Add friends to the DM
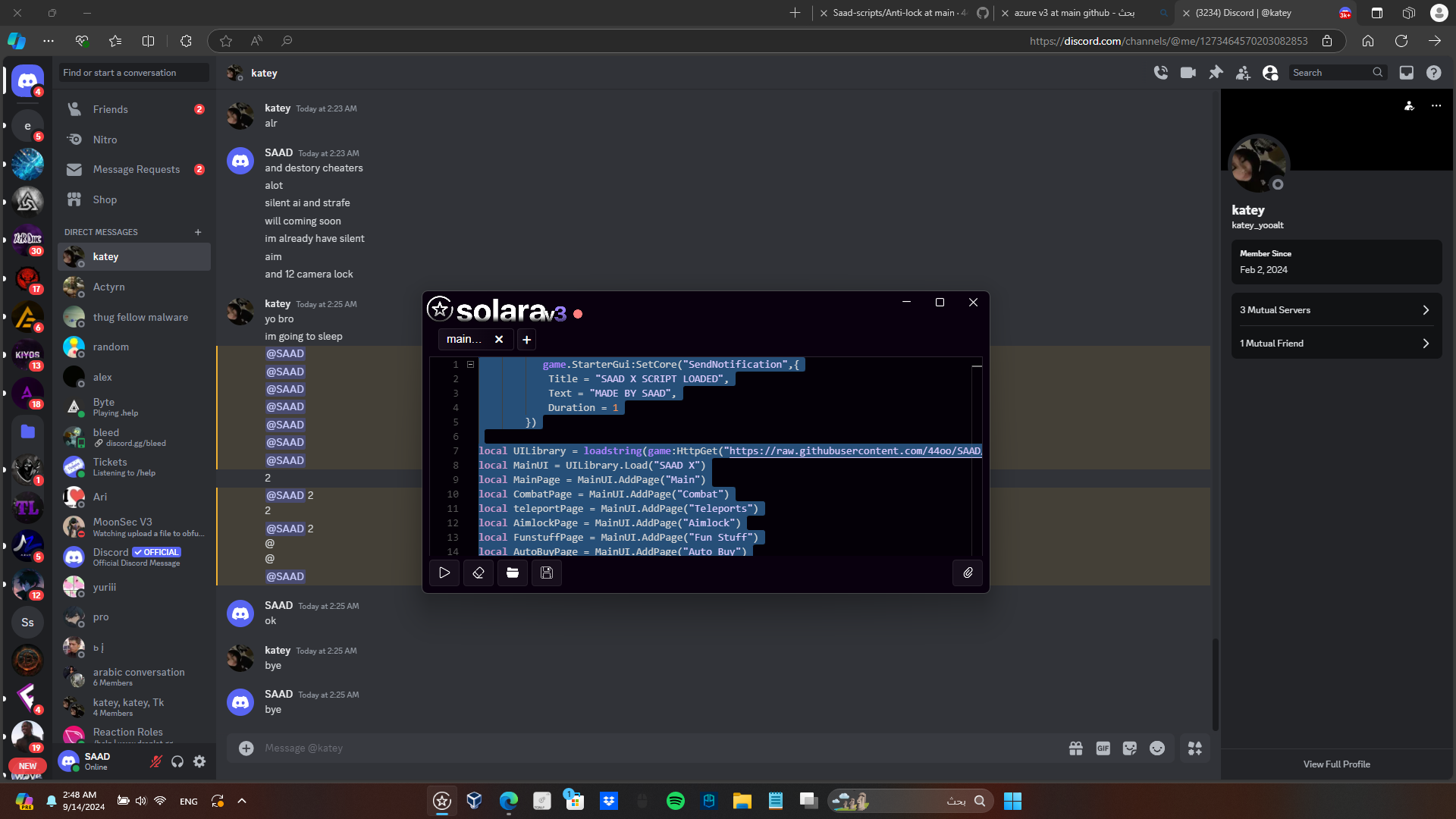Screen dimensions: 1456x819 coord(1243,73)
